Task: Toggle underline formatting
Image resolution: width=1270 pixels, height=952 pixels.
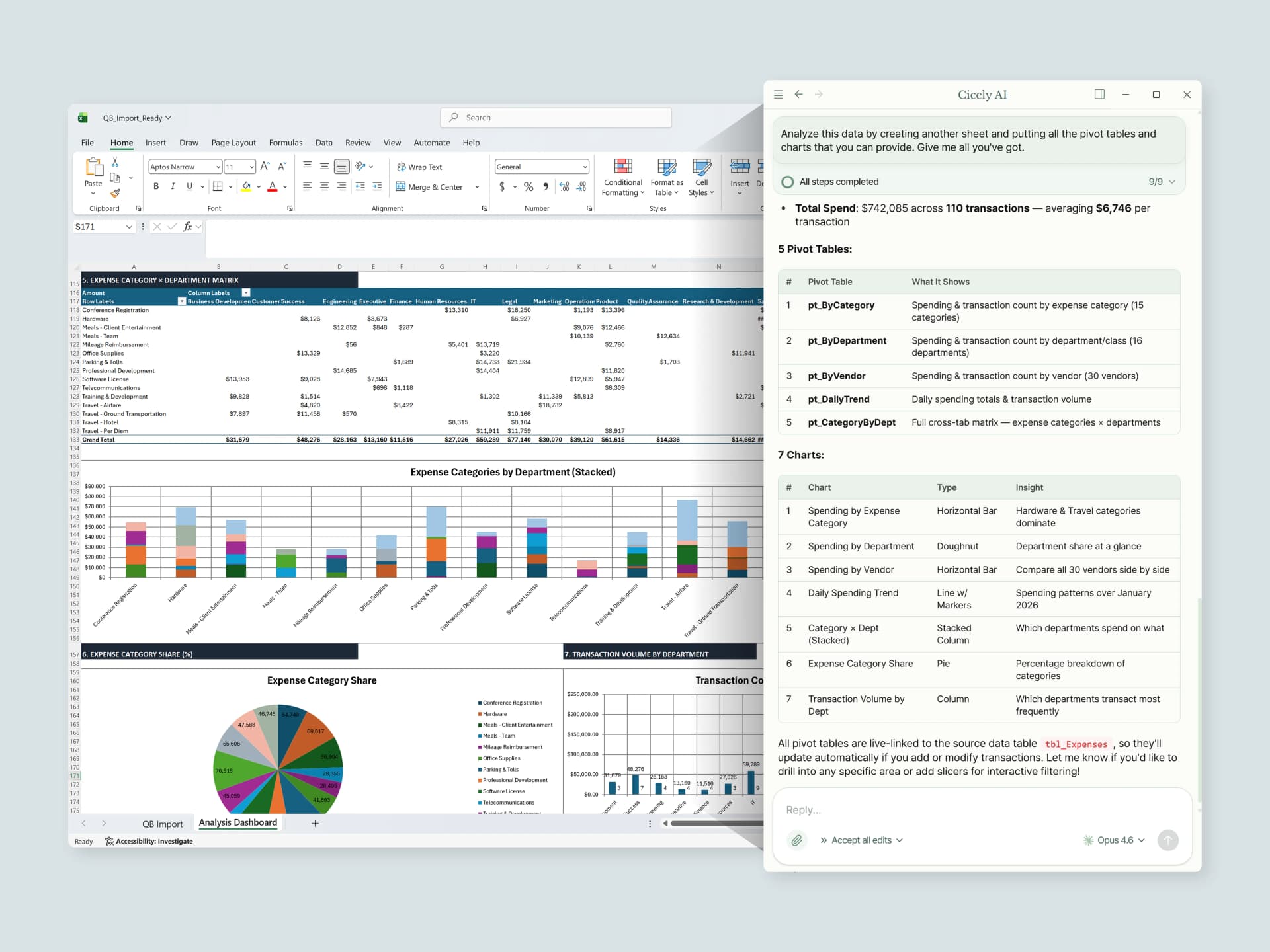Action: (x=189, y=187)
